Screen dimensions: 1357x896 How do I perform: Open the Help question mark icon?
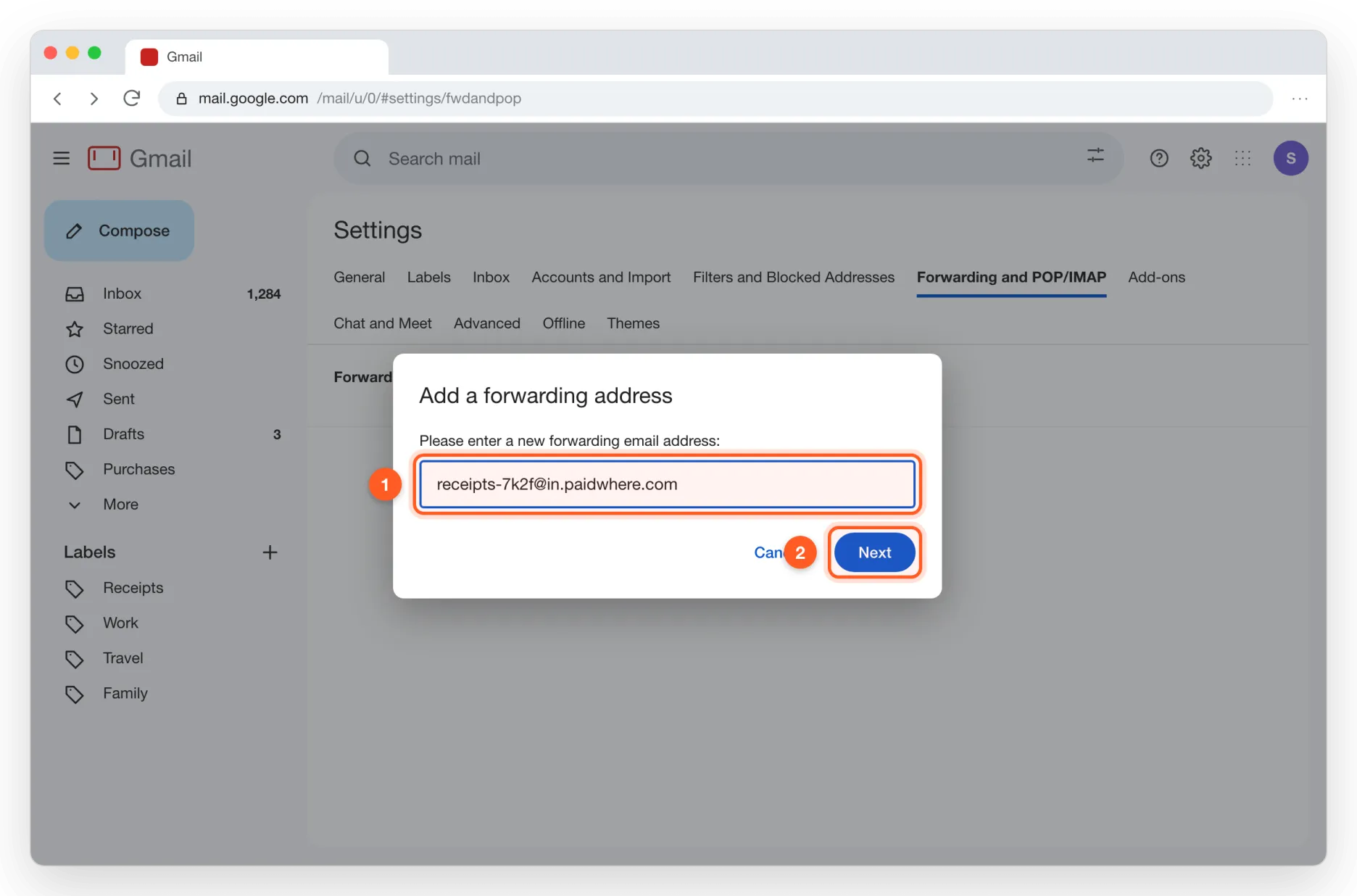[x=1159, y=158]
